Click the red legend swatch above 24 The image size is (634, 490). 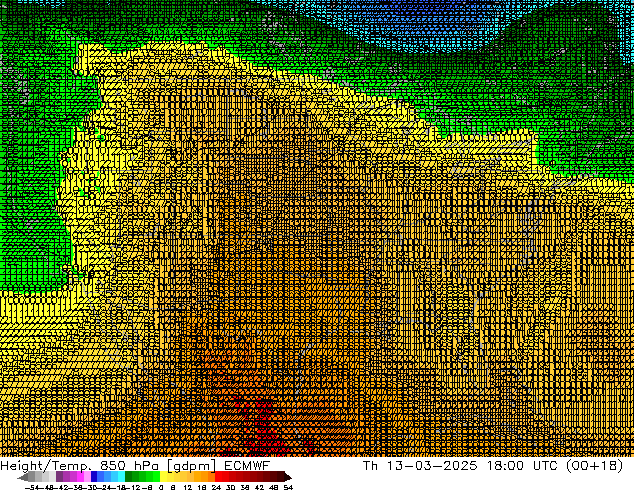218,477
